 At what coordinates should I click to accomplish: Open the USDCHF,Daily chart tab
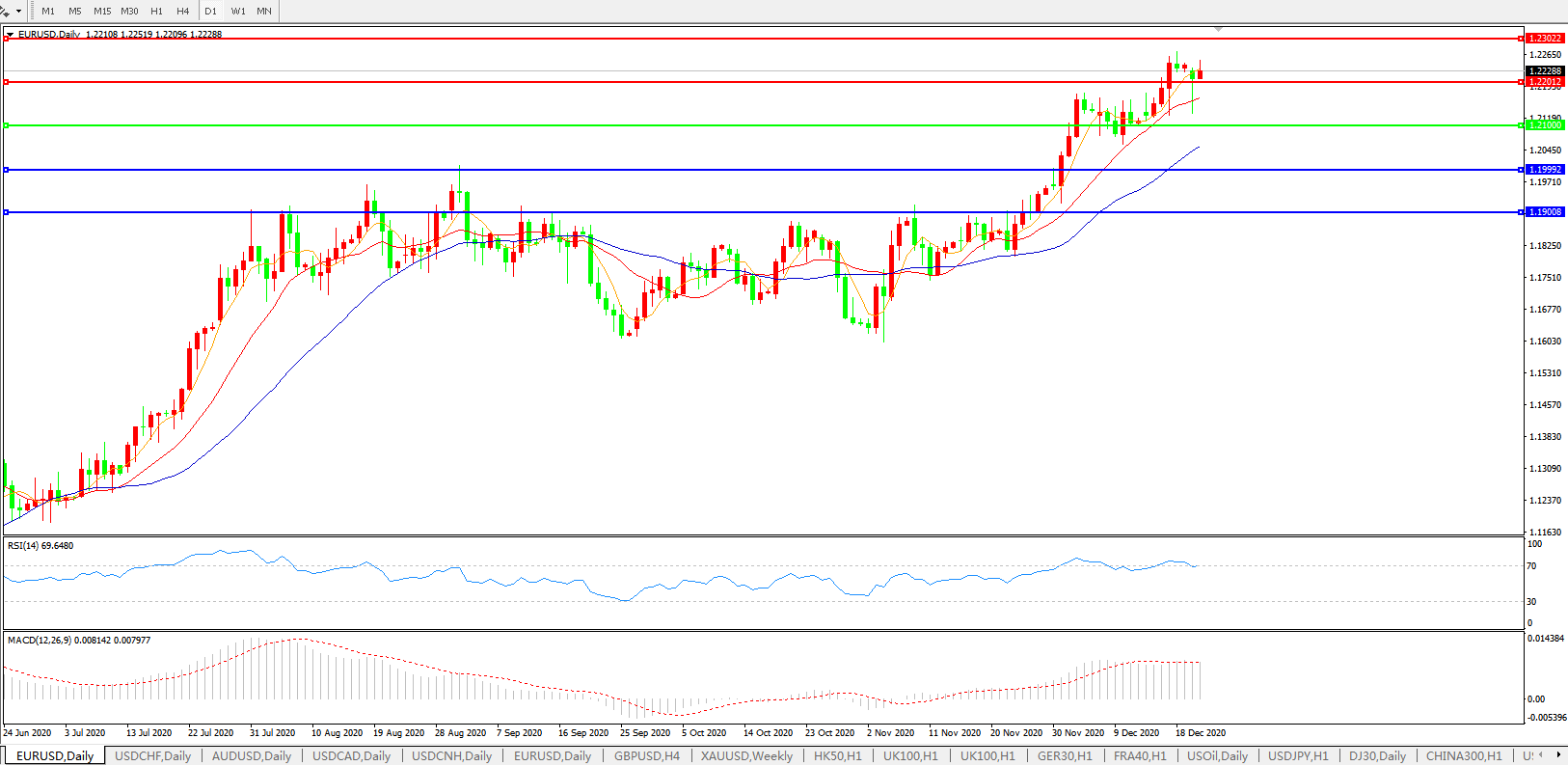[x=152, y=755]
